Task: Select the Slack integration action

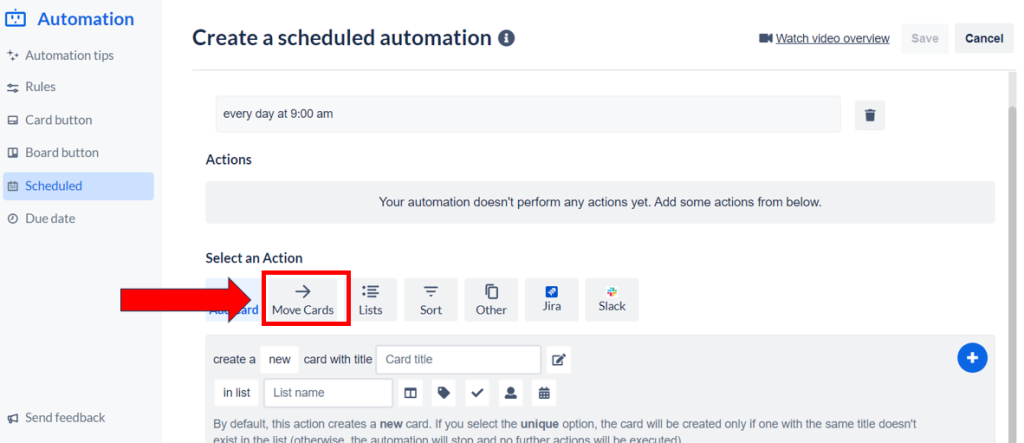Action: (x=611, y=299)
